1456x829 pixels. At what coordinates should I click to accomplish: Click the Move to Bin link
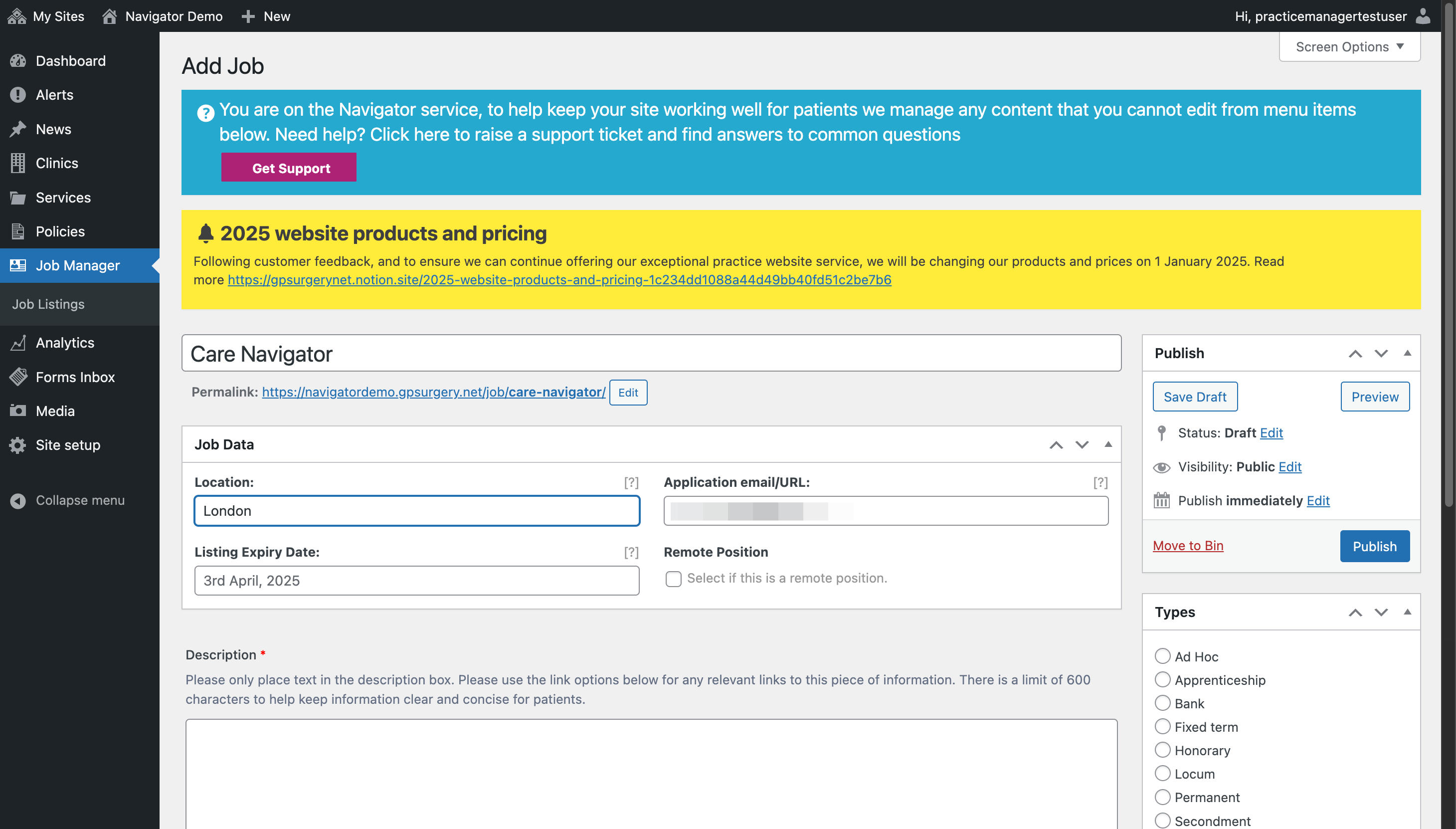pyautogui.click(x=1188, y=546)
